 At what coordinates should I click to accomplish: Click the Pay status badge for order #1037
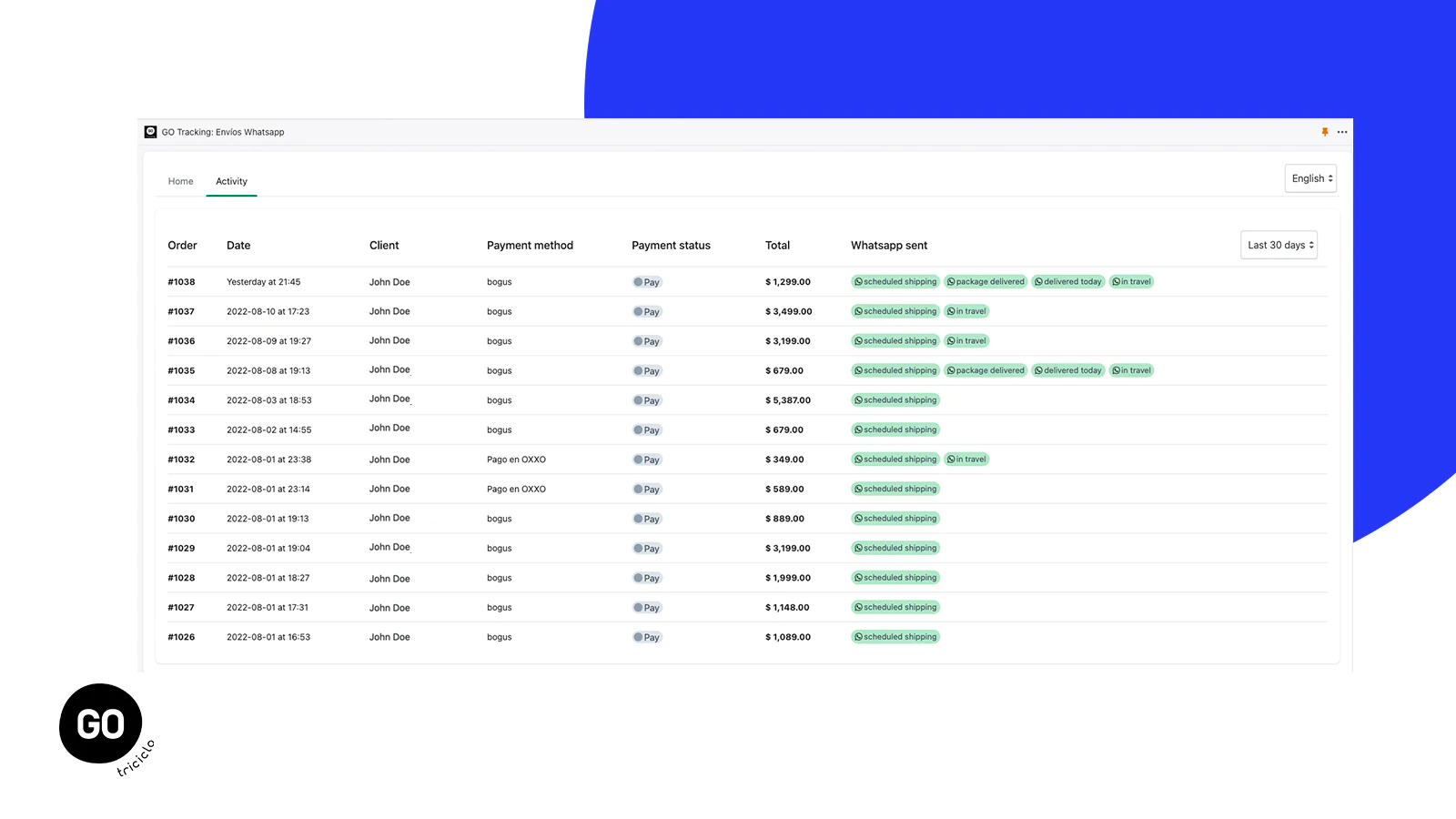pyautogui.click(x=647, y=311)
